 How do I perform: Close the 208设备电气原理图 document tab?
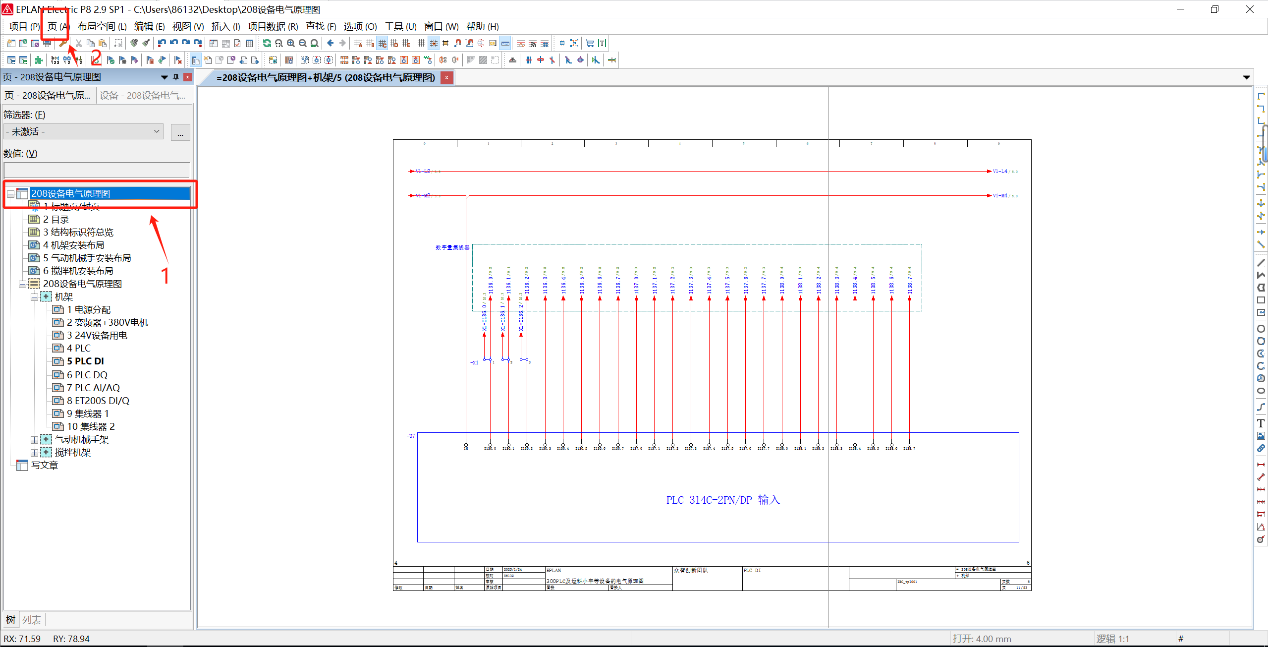447,77
